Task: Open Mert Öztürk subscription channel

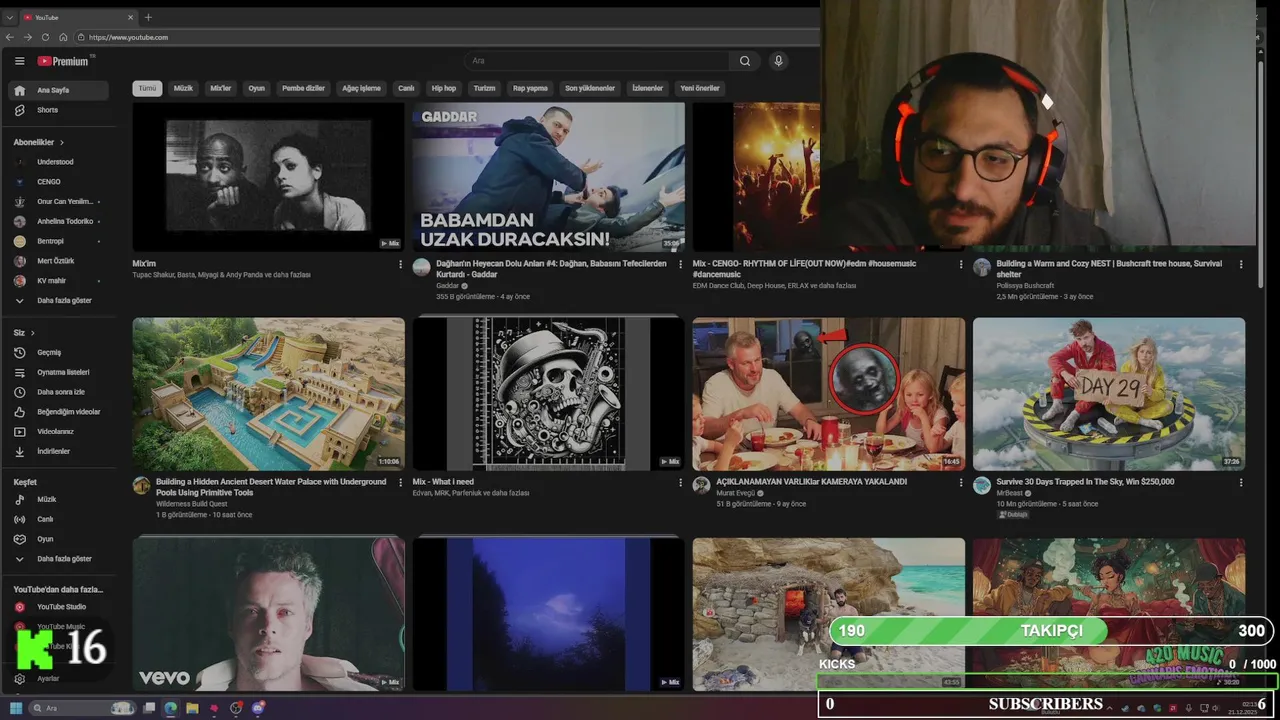Action: point(60,261)
